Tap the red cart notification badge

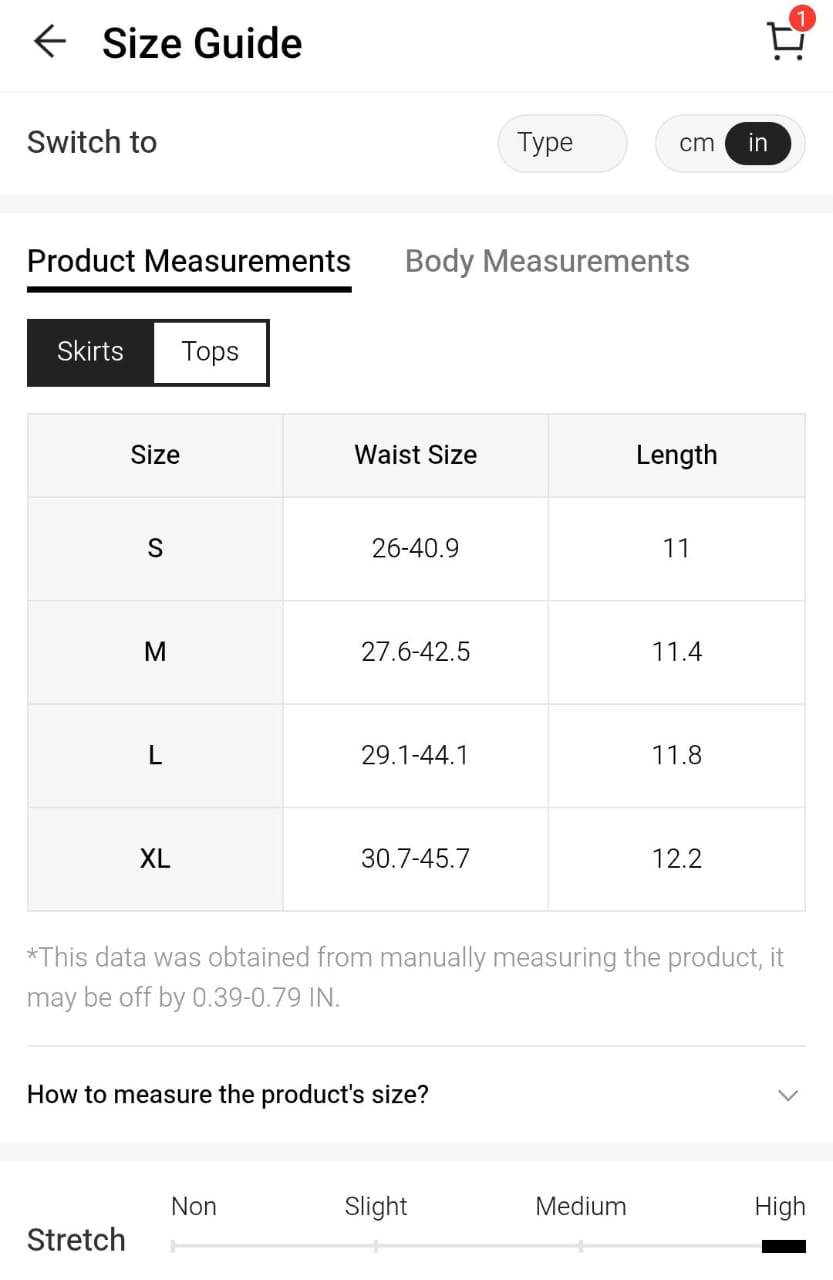coord(800,19)
